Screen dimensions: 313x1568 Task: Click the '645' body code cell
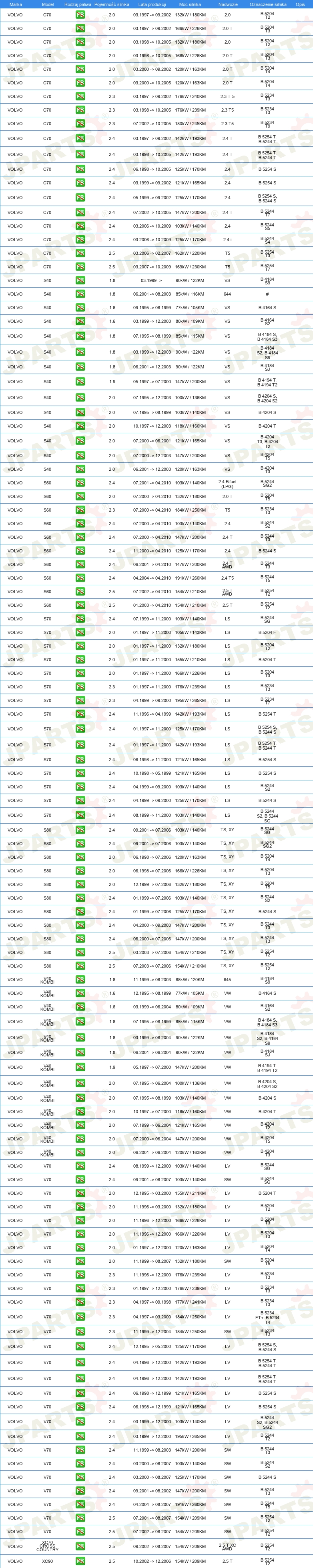227,979
